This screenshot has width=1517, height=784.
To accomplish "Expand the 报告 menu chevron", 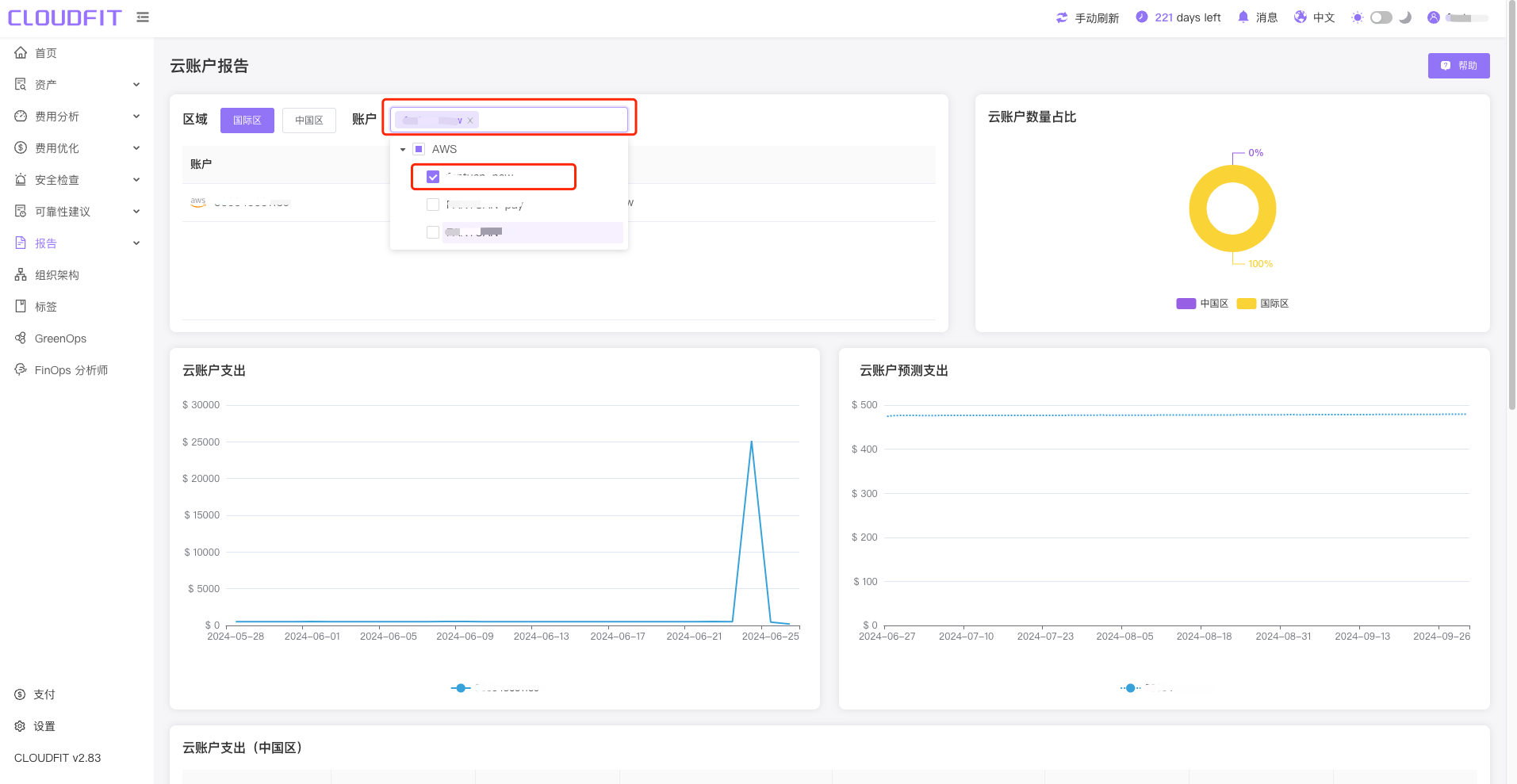I will (136, 243).
